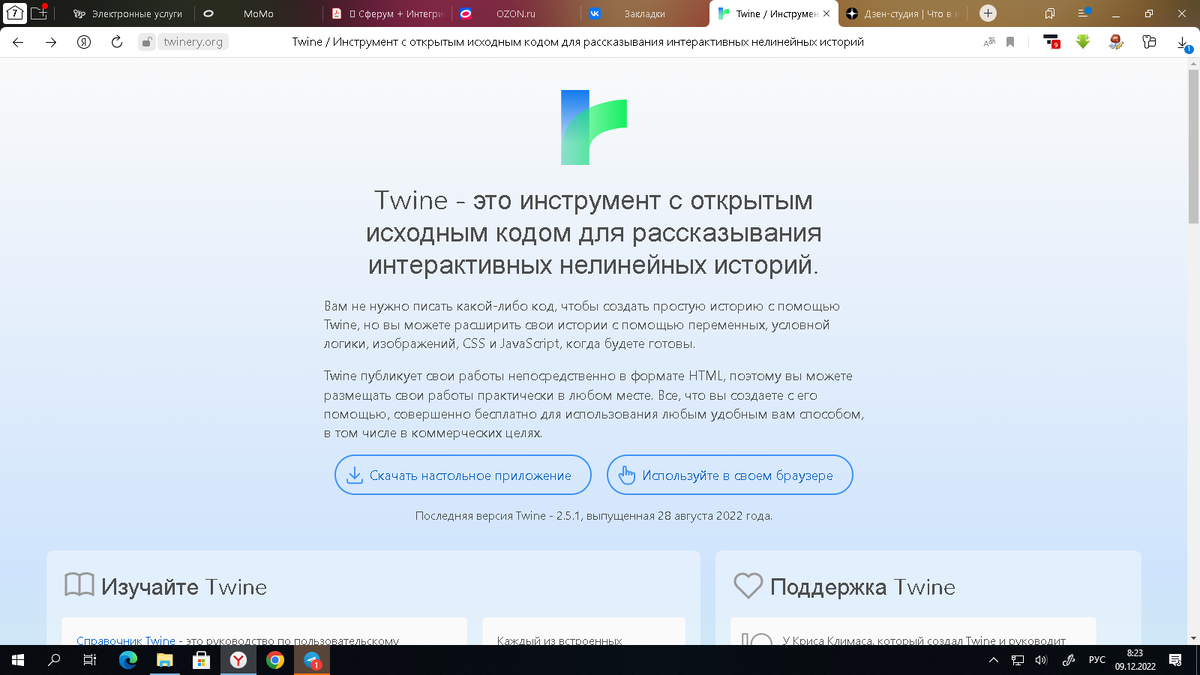Go back with the left arrow

click(18, 42)
